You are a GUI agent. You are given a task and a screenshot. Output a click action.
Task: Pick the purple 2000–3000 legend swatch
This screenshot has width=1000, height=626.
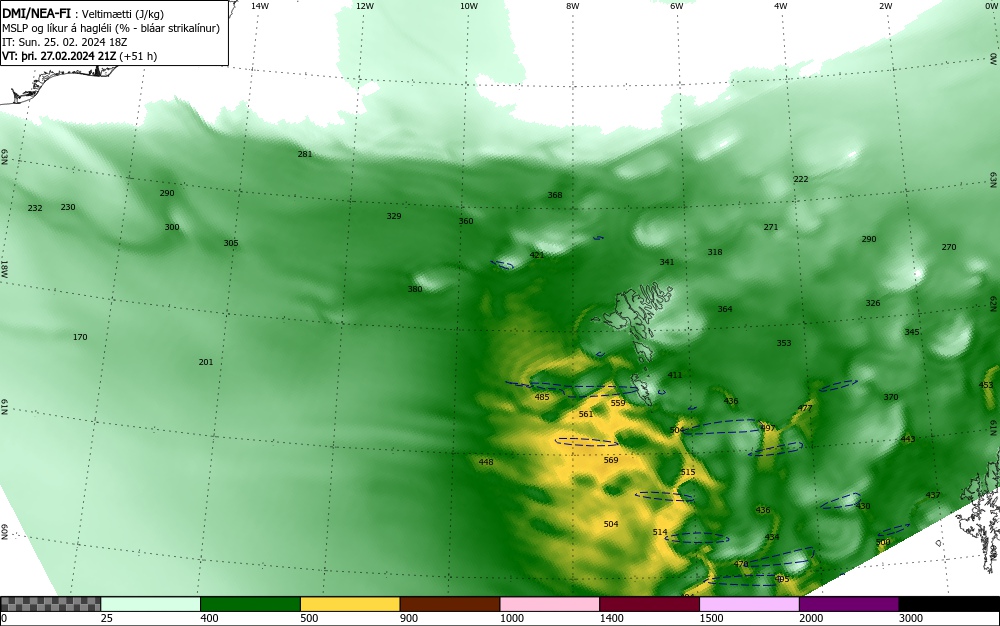point(849,604)
